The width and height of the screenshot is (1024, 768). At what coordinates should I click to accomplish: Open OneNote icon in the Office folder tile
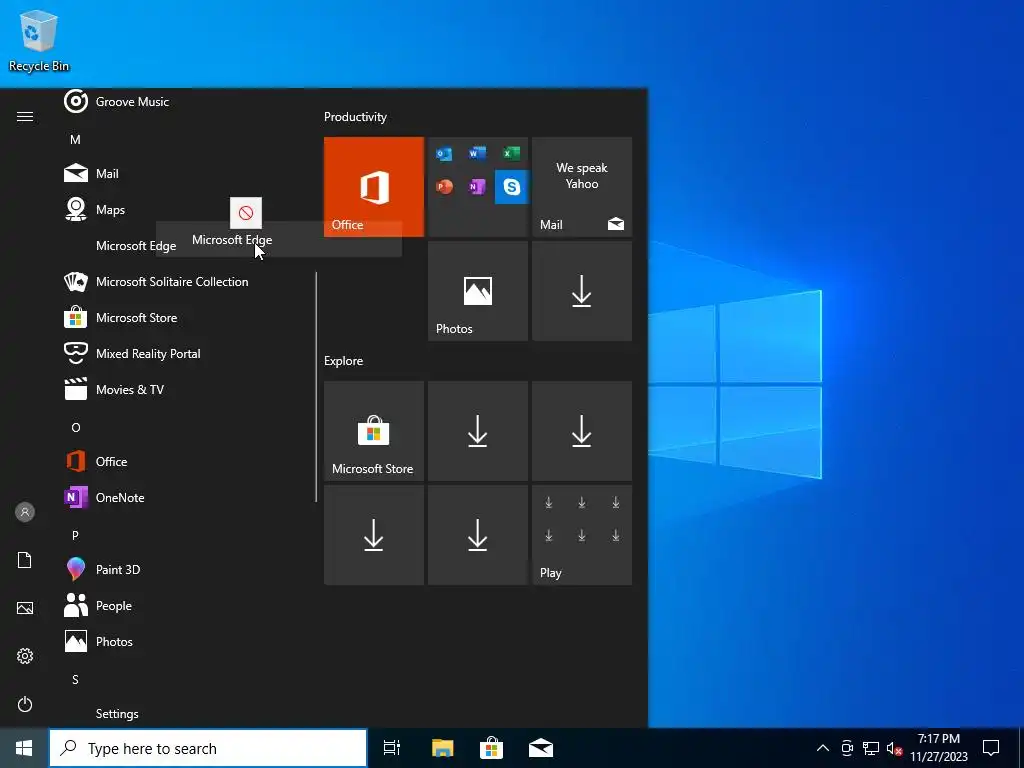(x=477, y=187)
